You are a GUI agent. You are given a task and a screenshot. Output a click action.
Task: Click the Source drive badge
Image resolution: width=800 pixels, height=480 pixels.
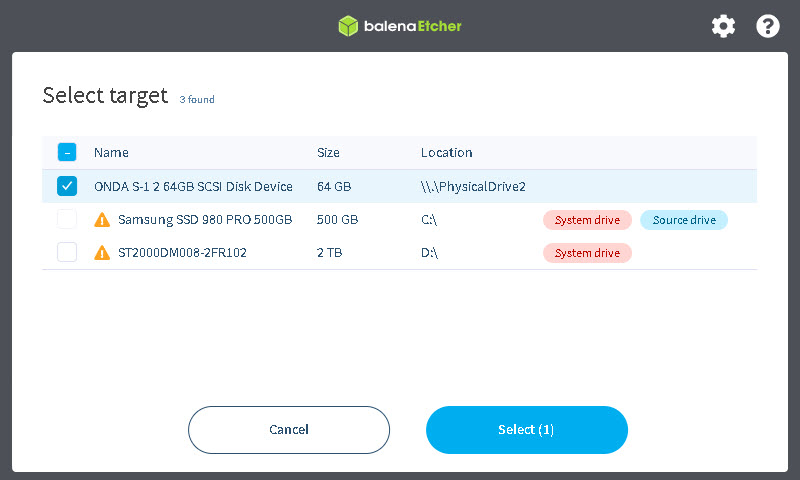click(684, 220)
